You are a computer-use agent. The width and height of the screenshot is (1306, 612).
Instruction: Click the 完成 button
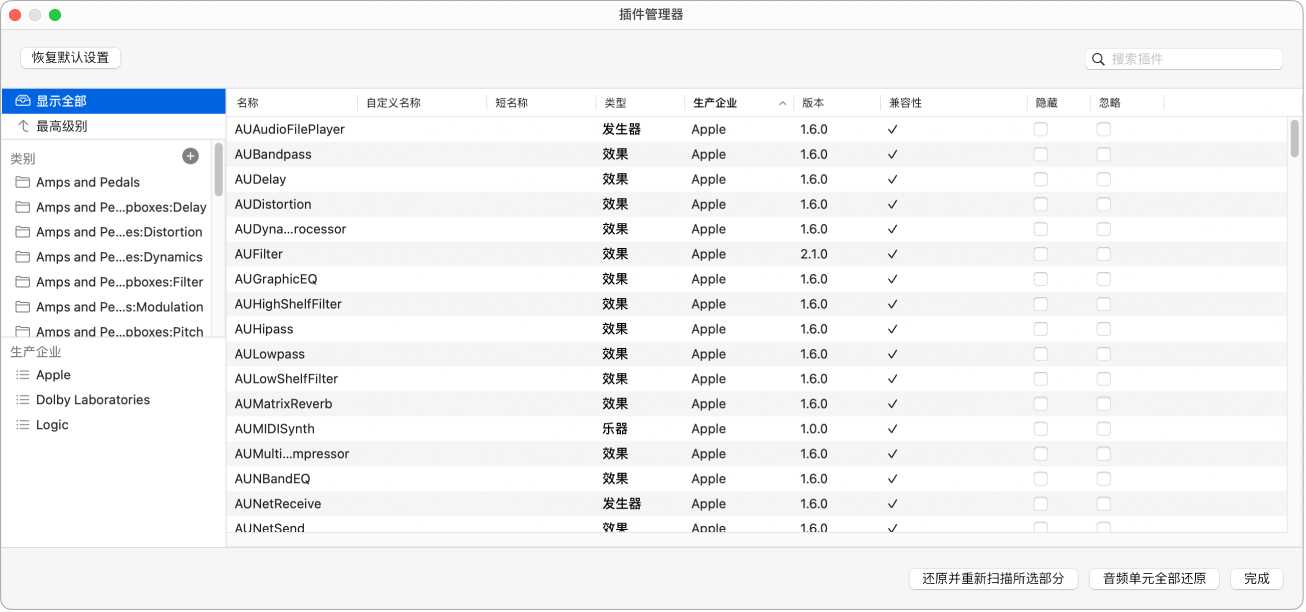tap(1256, 578)
